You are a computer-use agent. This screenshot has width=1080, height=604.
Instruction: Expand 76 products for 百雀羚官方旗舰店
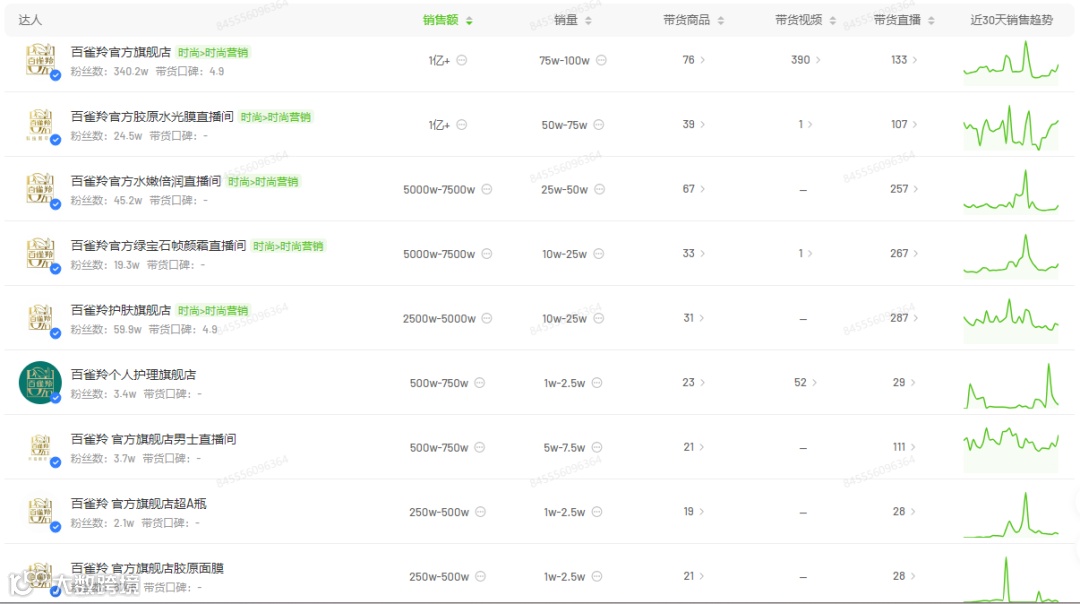[694, 60]
